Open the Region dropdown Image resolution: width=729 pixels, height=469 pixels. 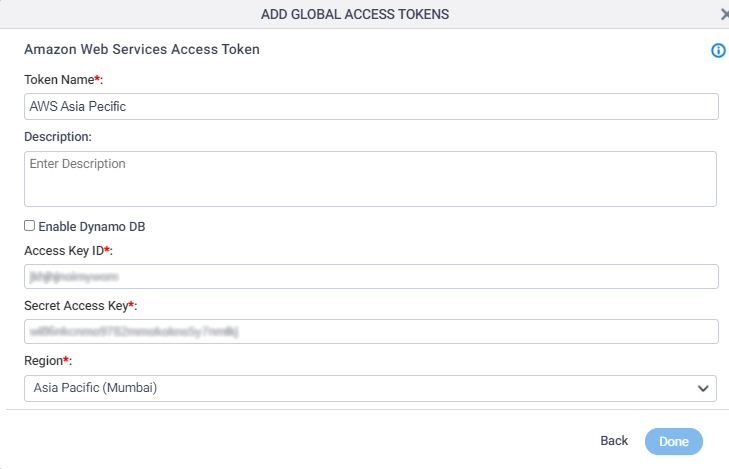pyautogui.click(x=370, y=388)
